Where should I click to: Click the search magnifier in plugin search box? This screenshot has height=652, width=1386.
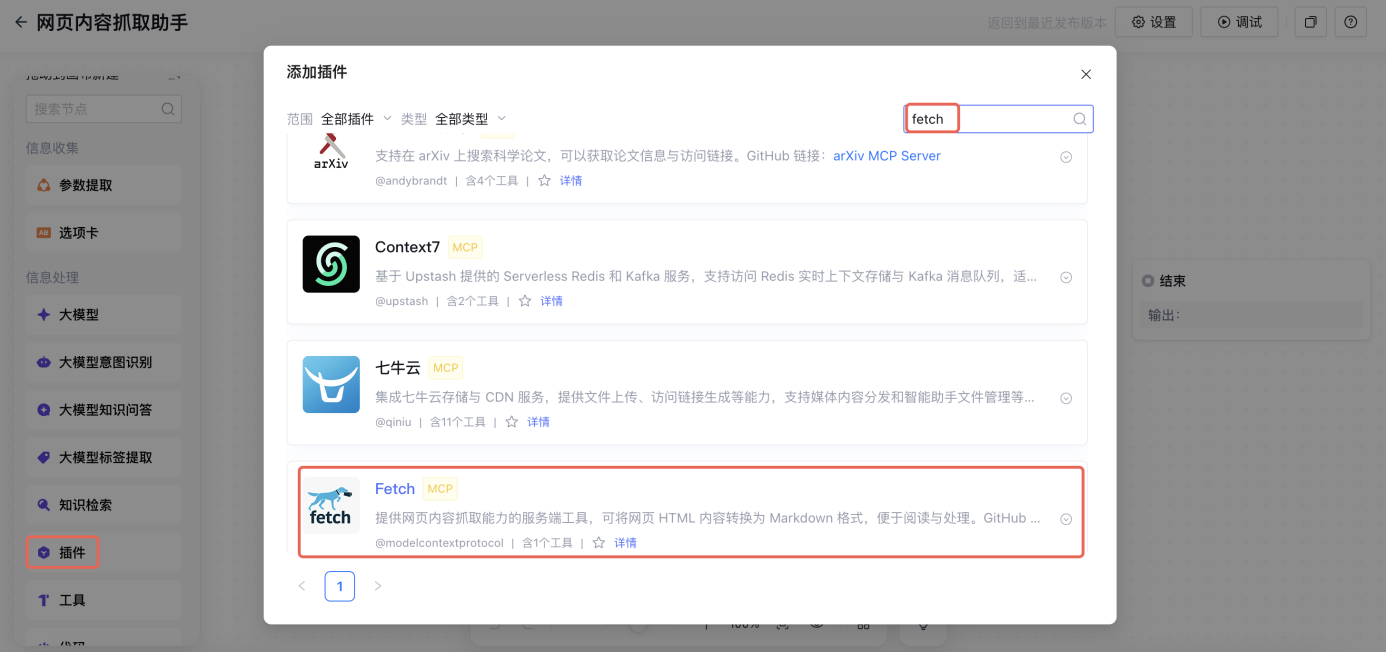pos(1080,119)
